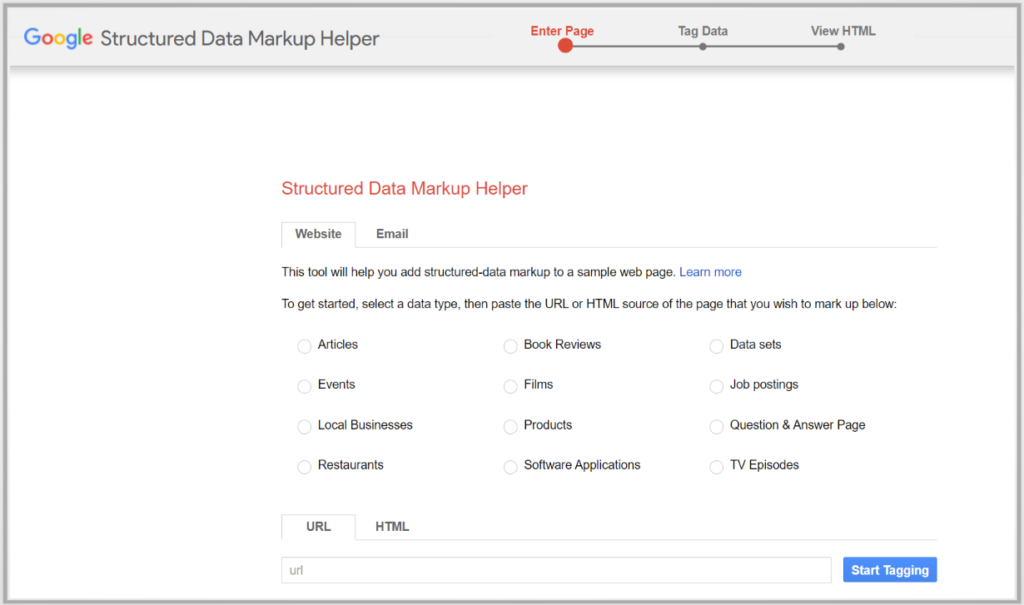
Task: Click the red Enter Page step marker
Action: coord(565,45)
